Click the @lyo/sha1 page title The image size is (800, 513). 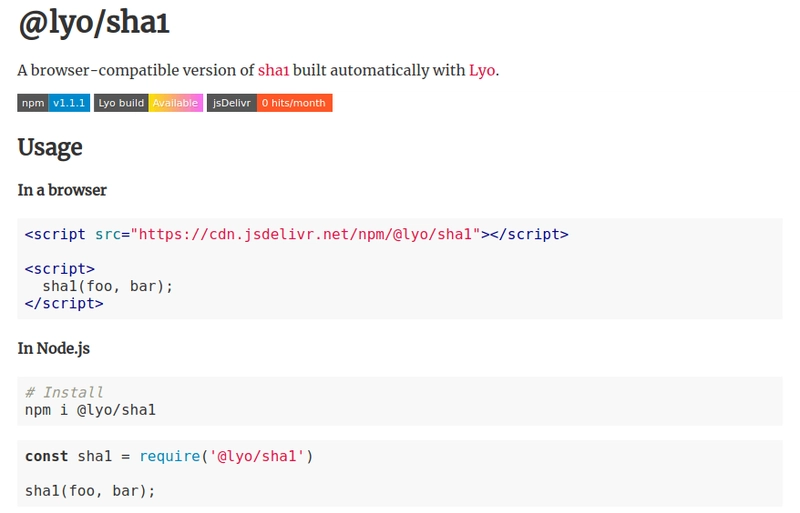(94, 23)
